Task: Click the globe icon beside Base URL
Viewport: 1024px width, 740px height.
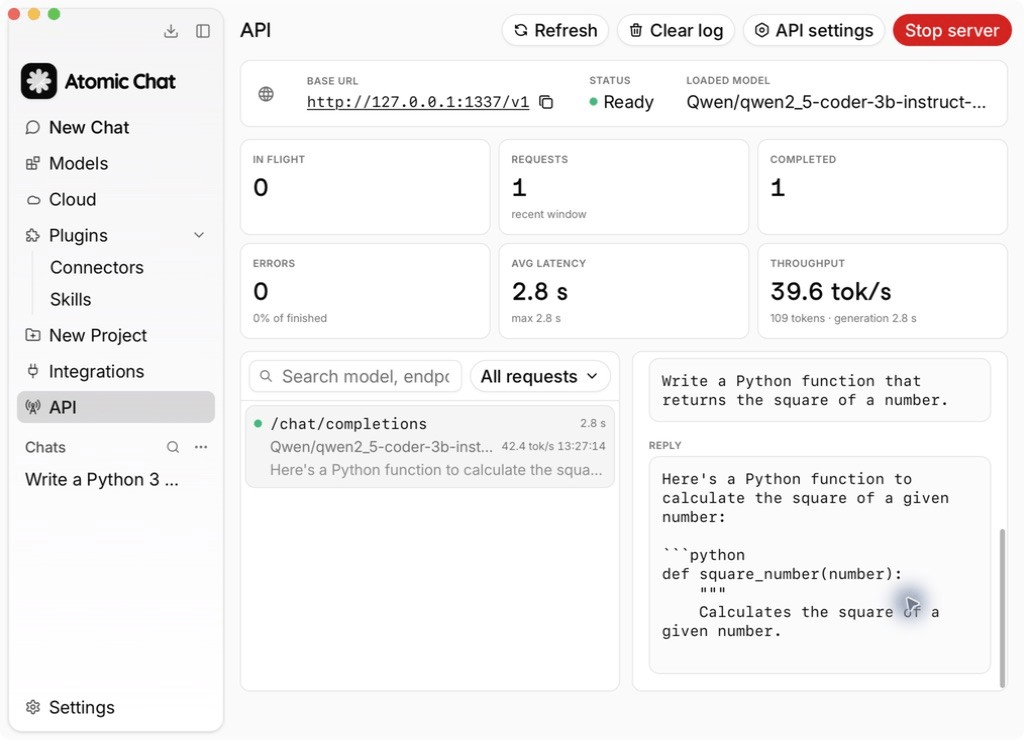Action: 266,94
